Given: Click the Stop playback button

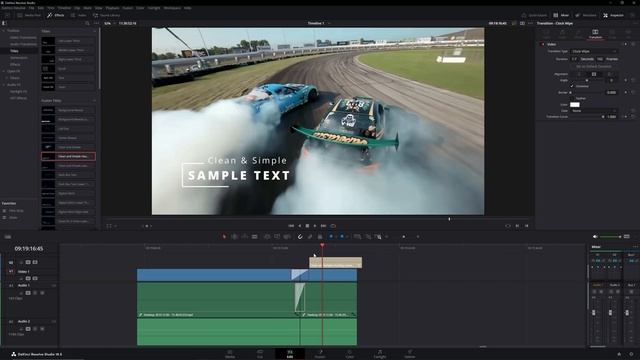Looking at the screenshot, I should [307, 226].
